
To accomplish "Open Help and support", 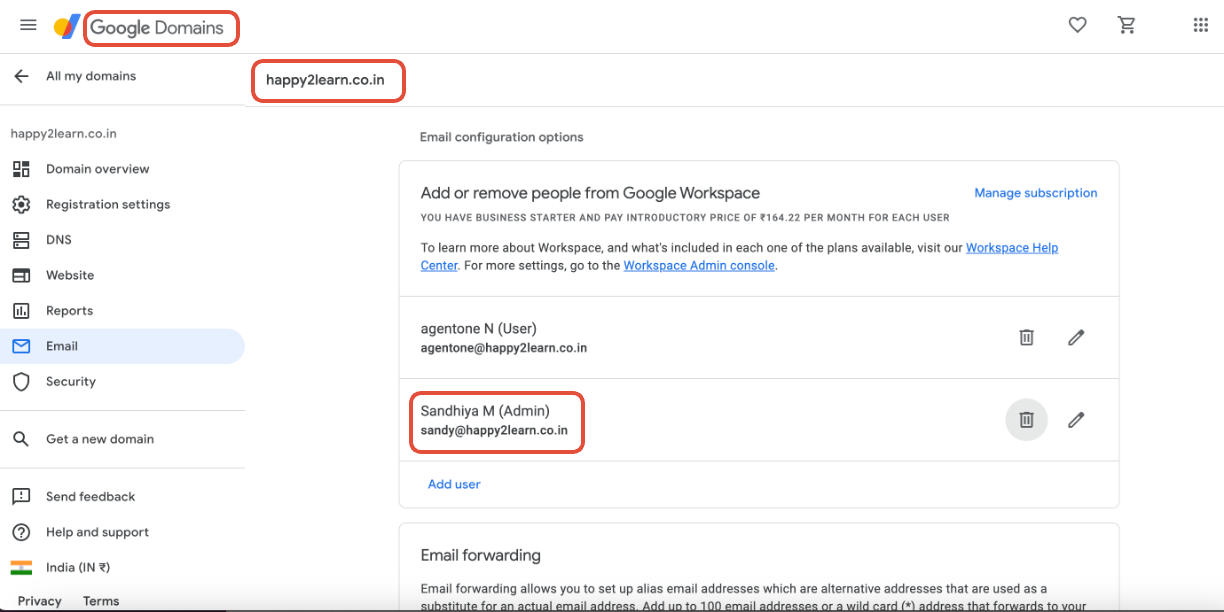I will pyautogui.click(x=97, y=532).
